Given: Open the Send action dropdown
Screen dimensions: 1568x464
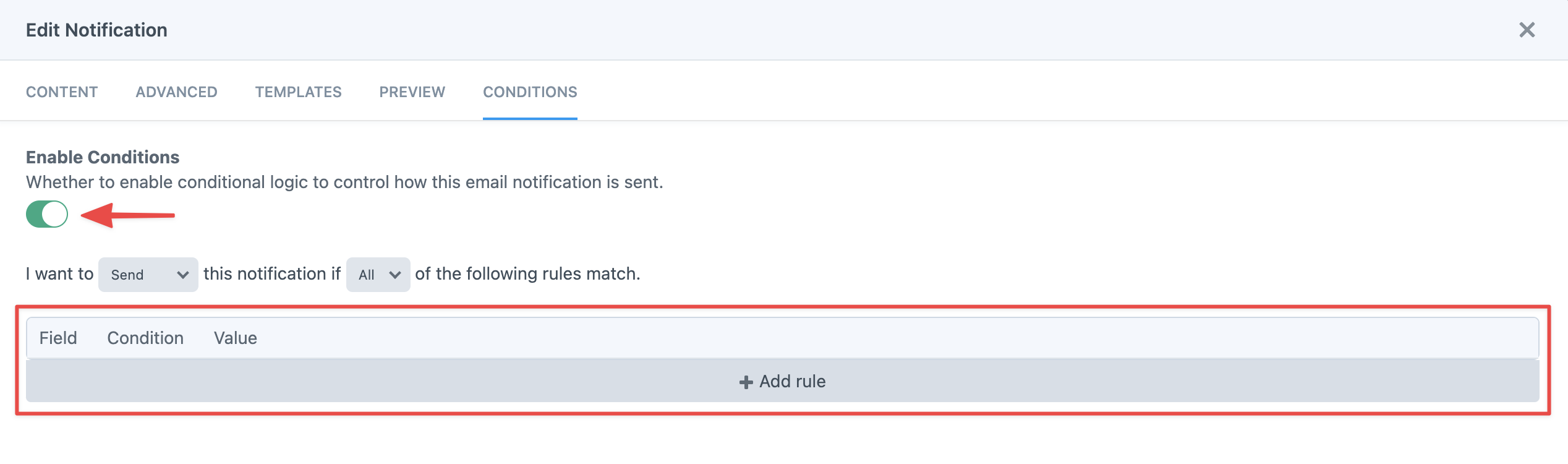Looking at the screenshot, I should click(147, 274).
